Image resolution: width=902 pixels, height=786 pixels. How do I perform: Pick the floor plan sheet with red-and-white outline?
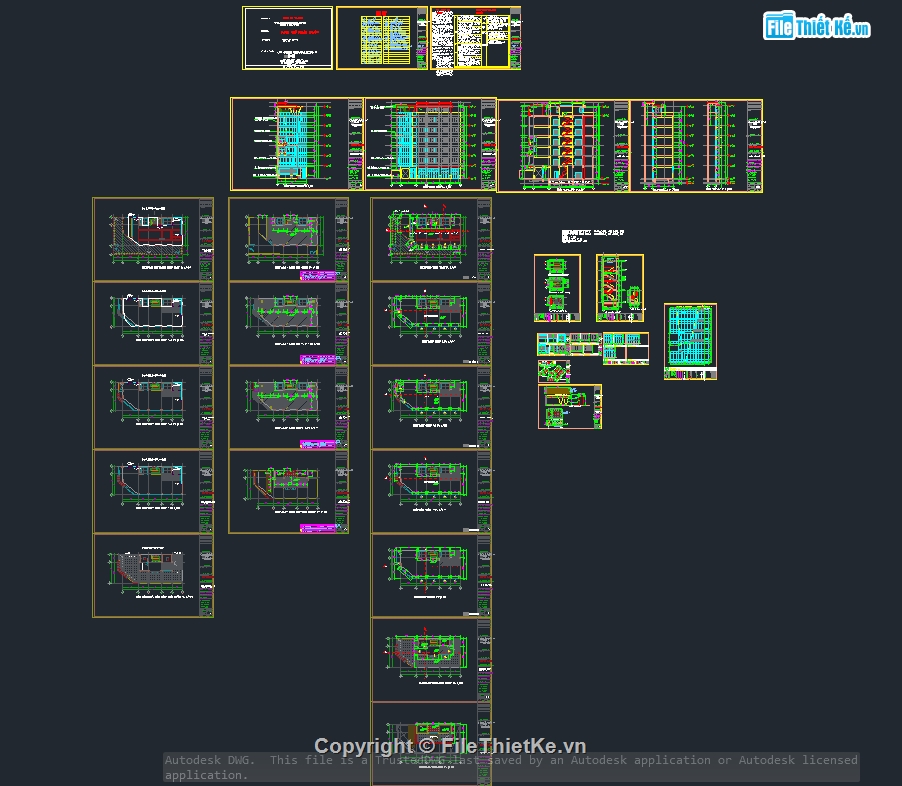(153, 239)
